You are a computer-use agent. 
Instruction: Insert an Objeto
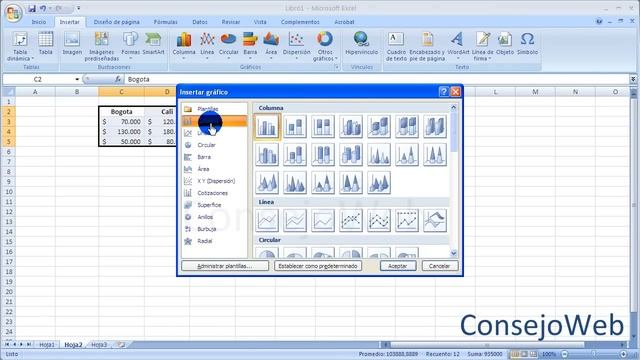click(x=505, y=44)
